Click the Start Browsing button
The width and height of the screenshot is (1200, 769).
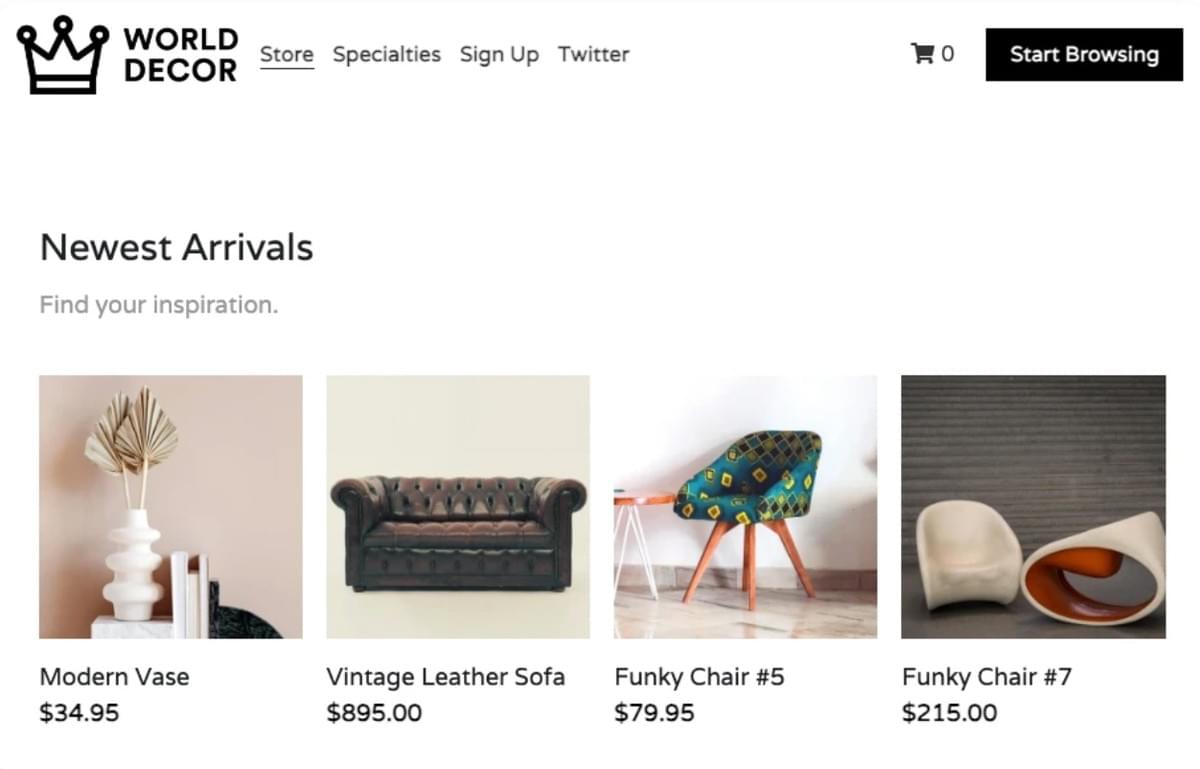click(1083, 55)
